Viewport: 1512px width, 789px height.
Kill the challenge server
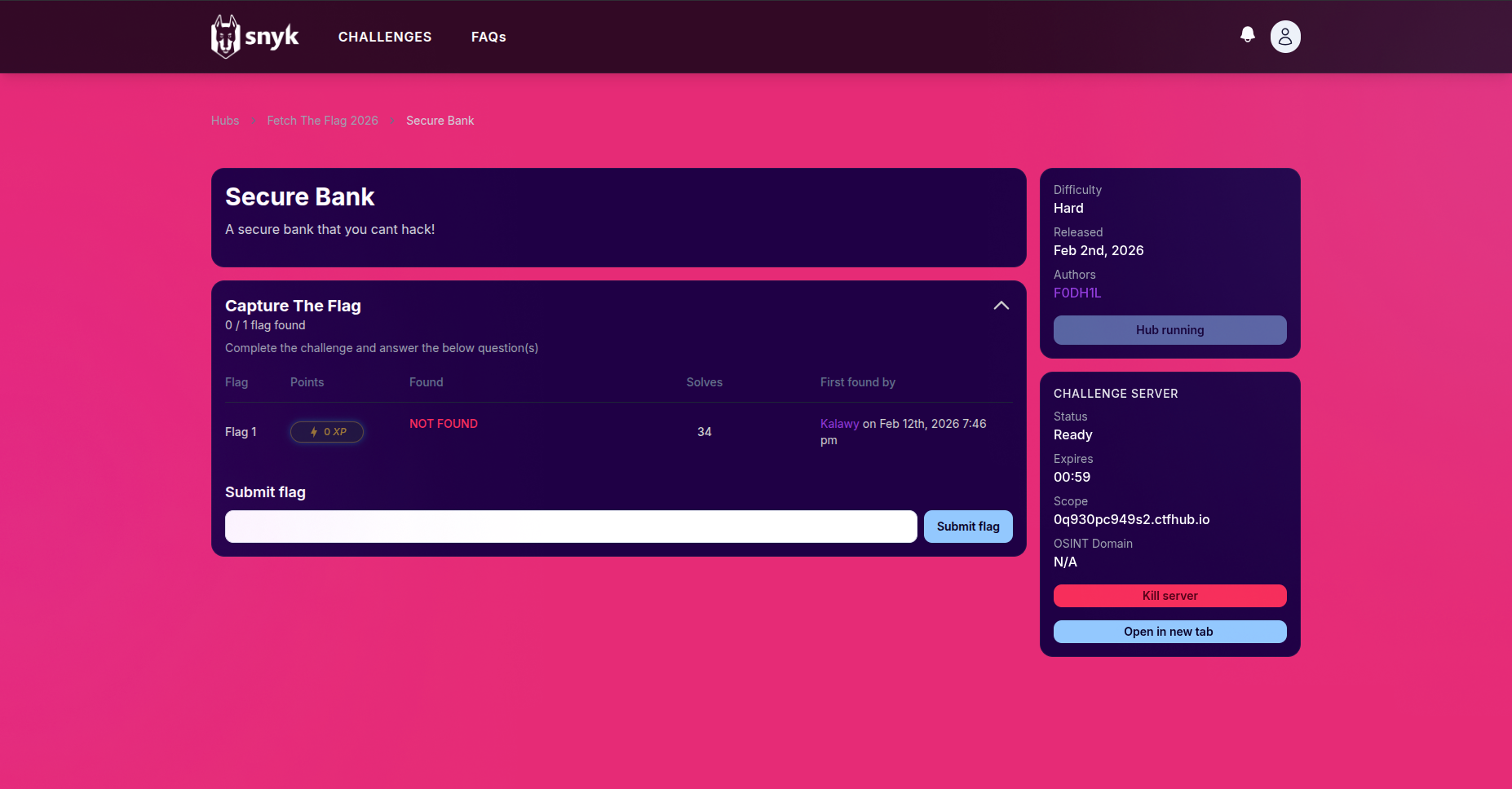tap(1169, 596)
